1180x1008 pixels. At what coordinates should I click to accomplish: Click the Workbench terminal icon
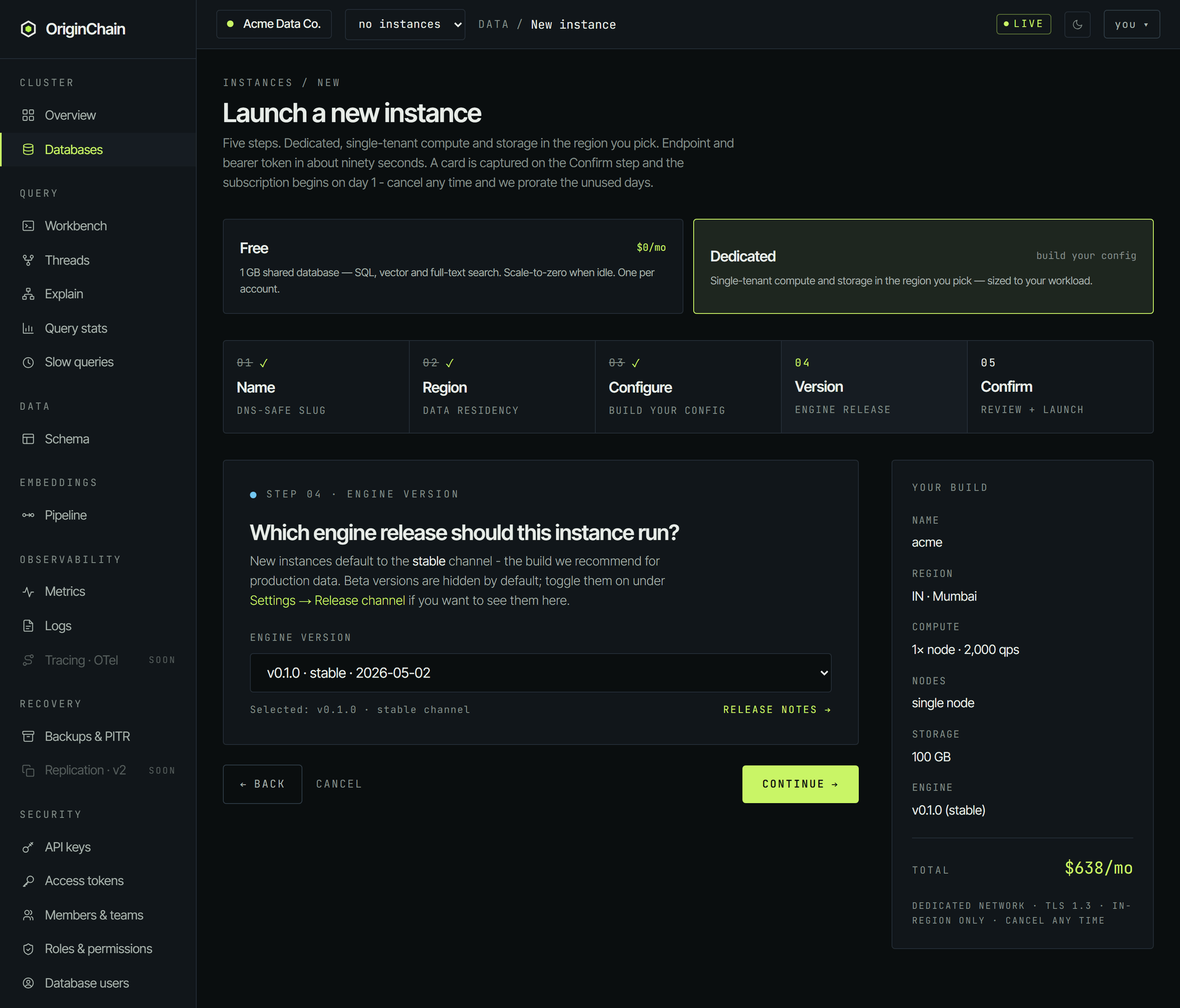click(x=28, y=226)
